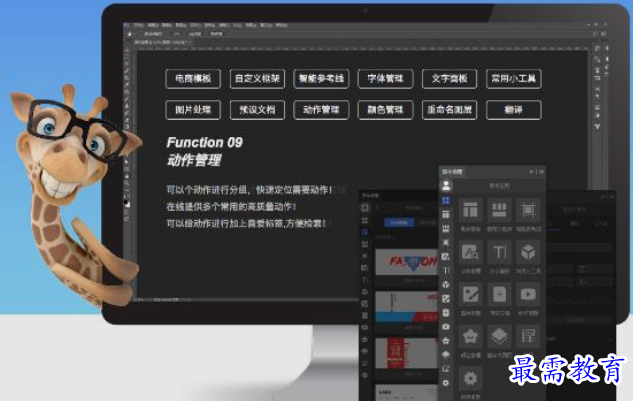Open the translation tile beside layers tile
633x401 pixels.
(528, 336)
